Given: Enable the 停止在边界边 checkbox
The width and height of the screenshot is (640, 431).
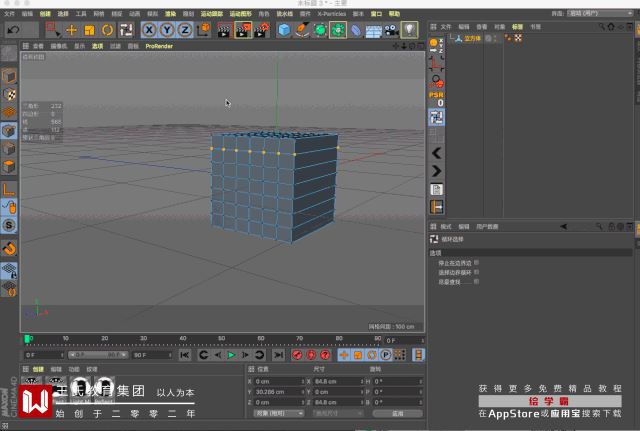Looking at the screenshot, I should point(477,263).
